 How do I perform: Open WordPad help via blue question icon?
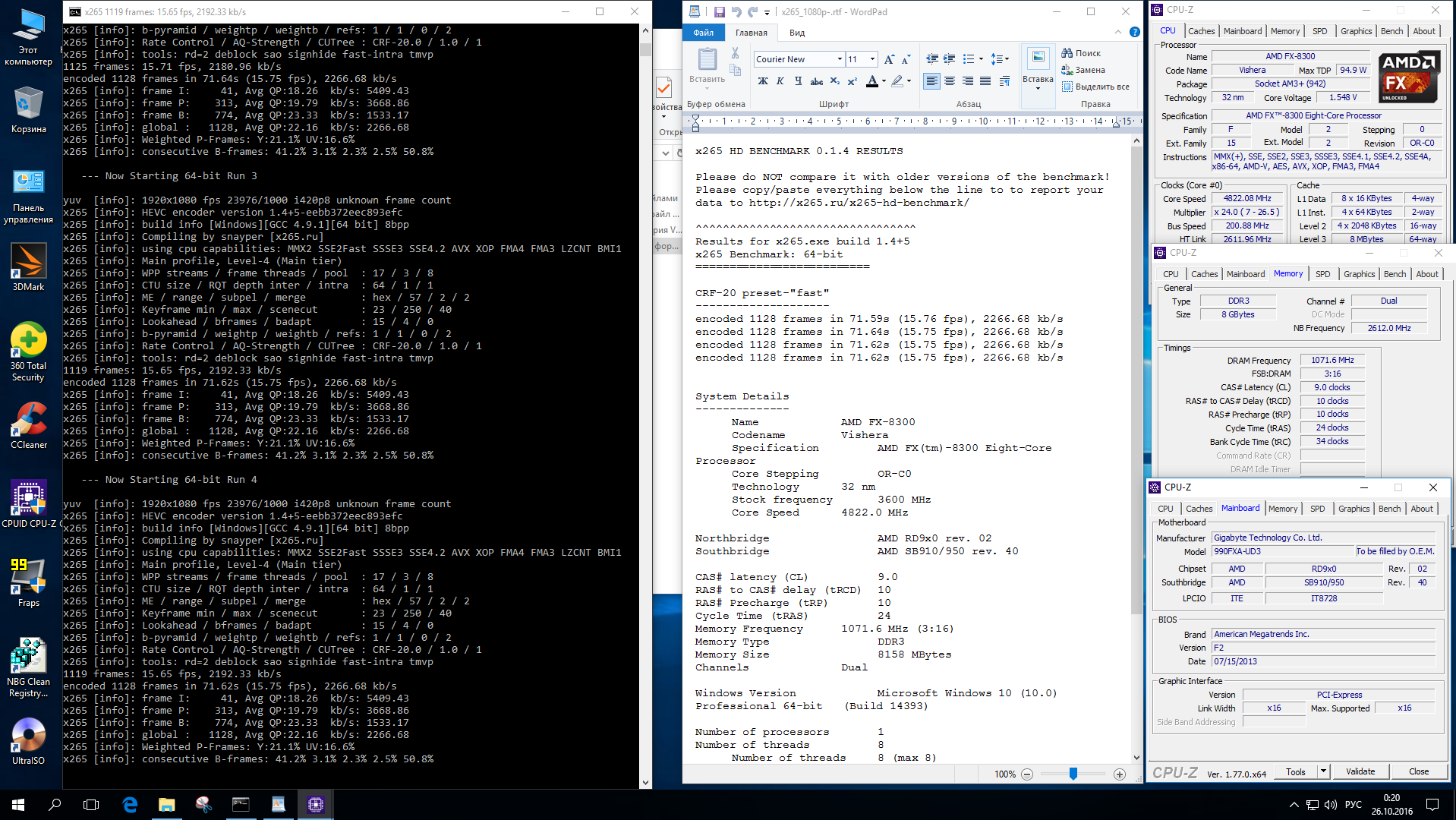coord(1135,32)
